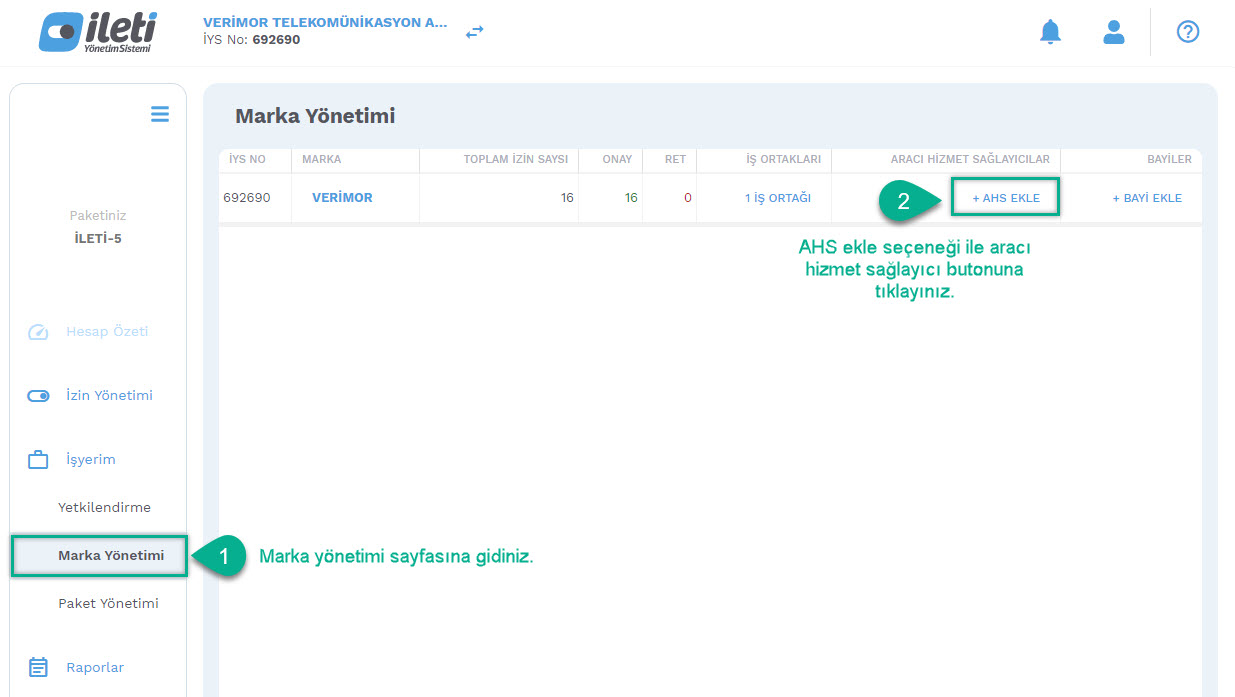Image resolution: width=1235 pixels, height=697 pixels.
Task: Click ARACI HİZMET SAĞLAYICILAR column header
Action: click(970, 159)
